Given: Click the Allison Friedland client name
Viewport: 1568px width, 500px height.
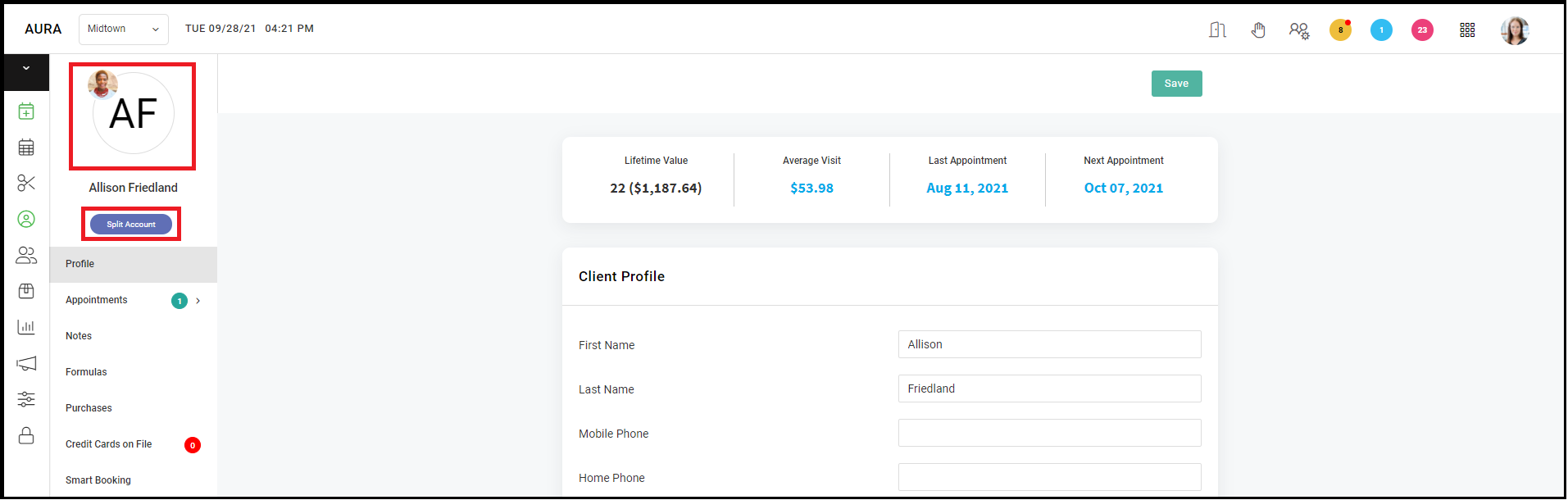Looking at the screenshot, I should (x=134, y=188).
